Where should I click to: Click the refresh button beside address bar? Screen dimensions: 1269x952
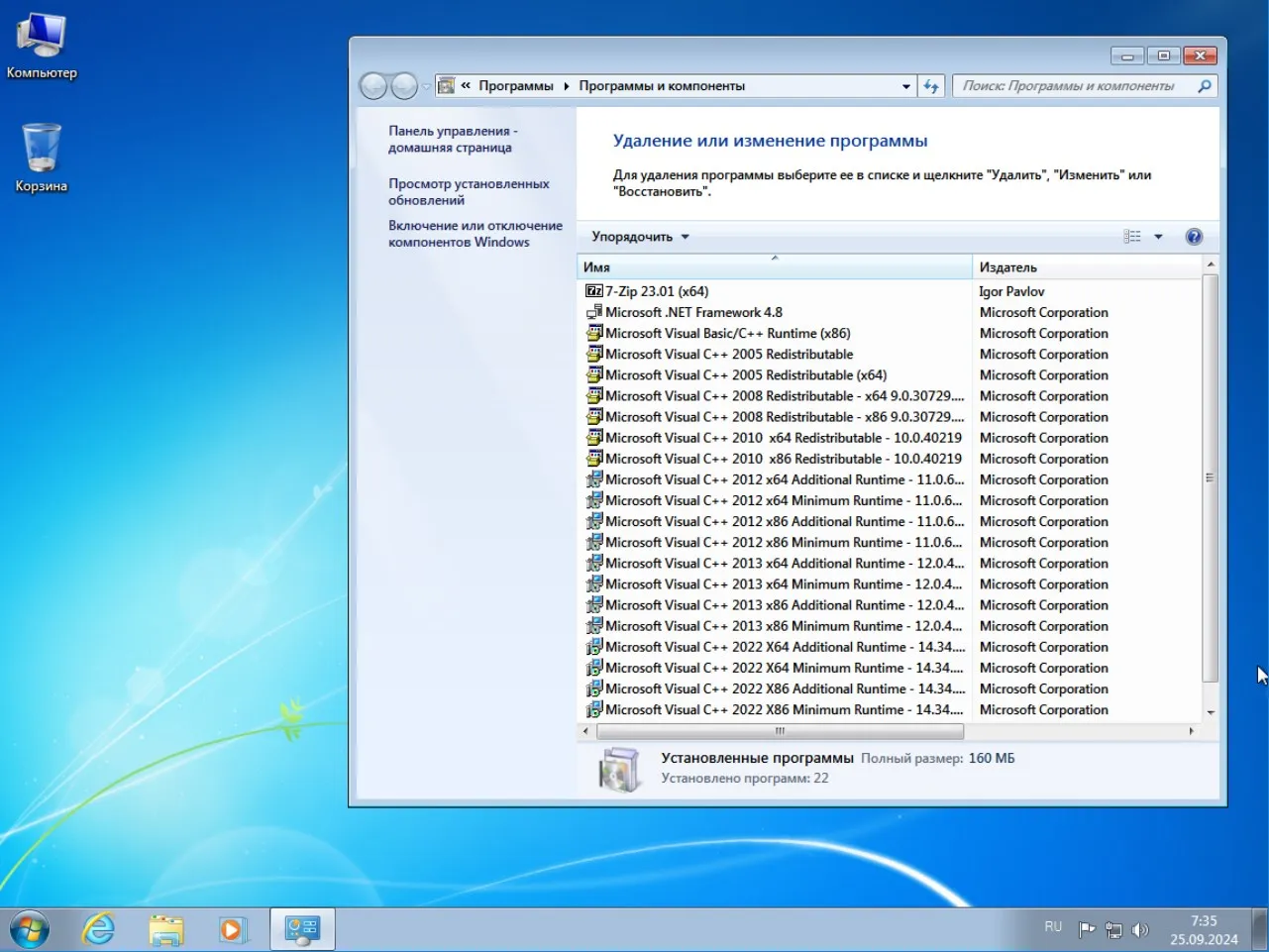tap(931, 86)
